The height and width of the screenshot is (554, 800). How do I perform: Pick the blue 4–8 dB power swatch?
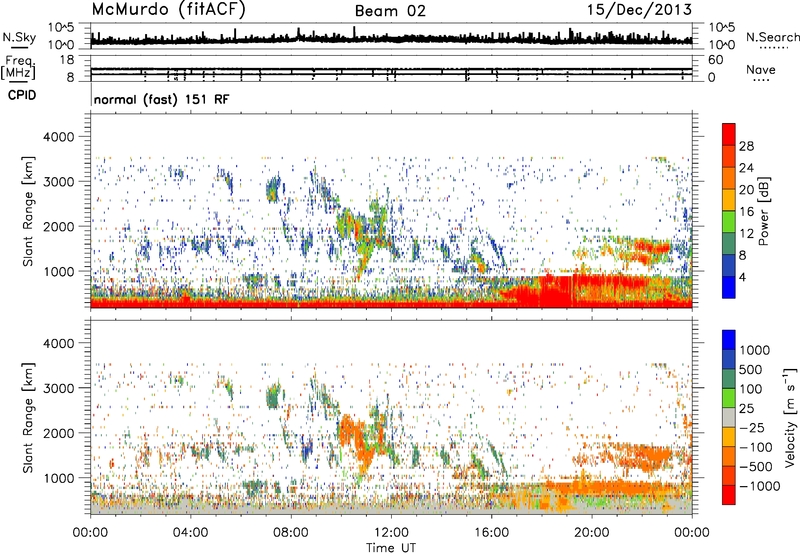coord(729,266)
